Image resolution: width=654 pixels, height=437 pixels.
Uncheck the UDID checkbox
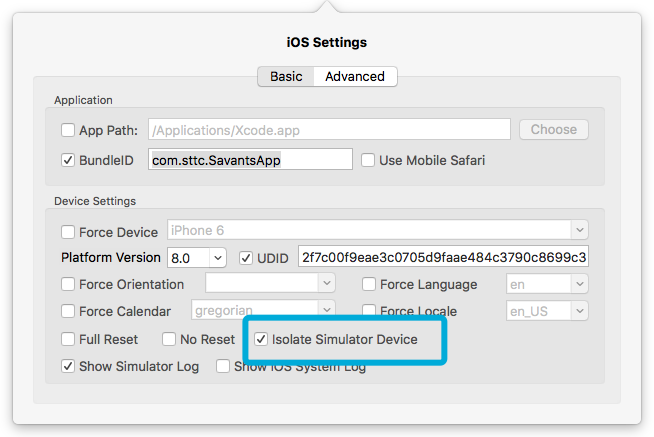[246, 258]
